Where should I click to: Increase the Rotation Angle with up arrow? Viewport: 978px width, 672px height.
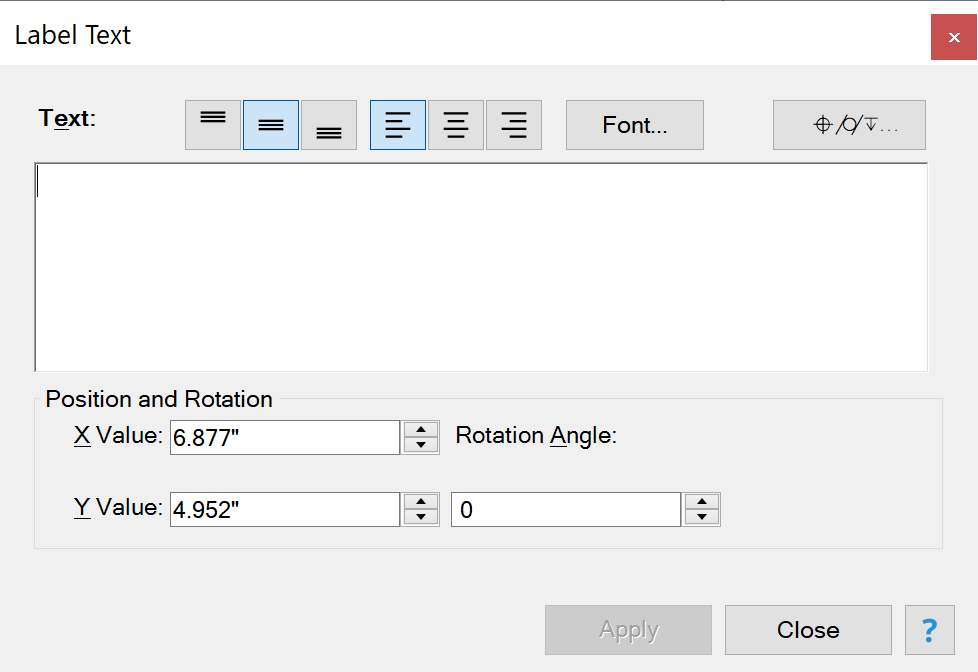click(x=702, y=502)
